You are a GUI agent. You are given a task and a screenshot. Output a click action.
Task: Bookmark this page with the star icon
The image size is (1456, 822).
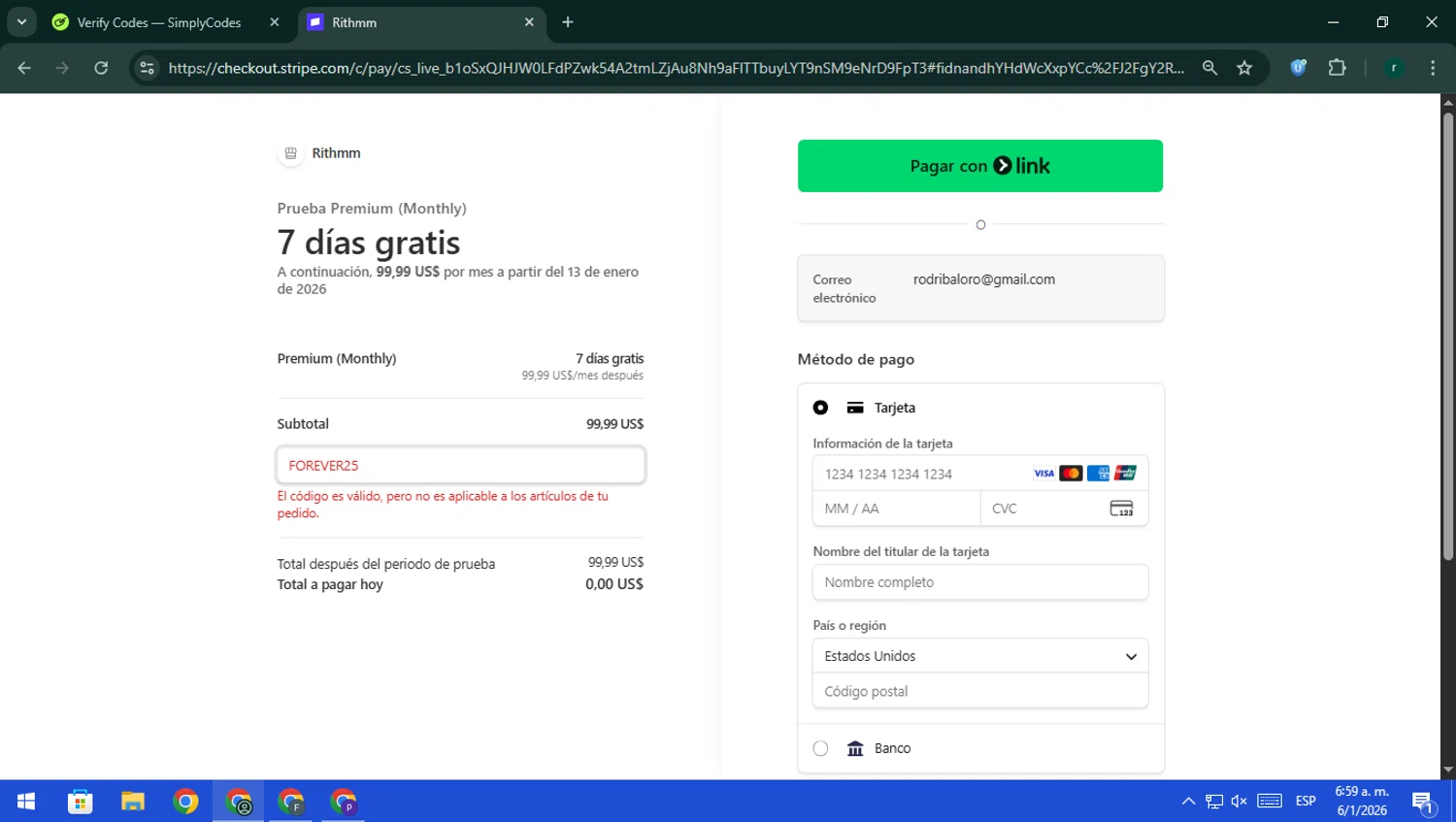[1244, 68]
